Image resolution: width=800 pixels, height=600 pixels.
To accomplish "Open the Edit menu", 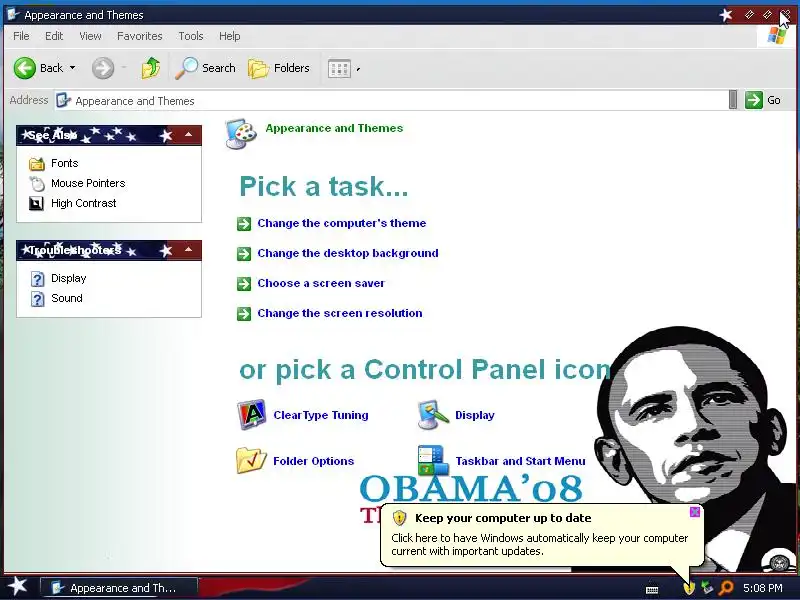I will coord(54,36).
